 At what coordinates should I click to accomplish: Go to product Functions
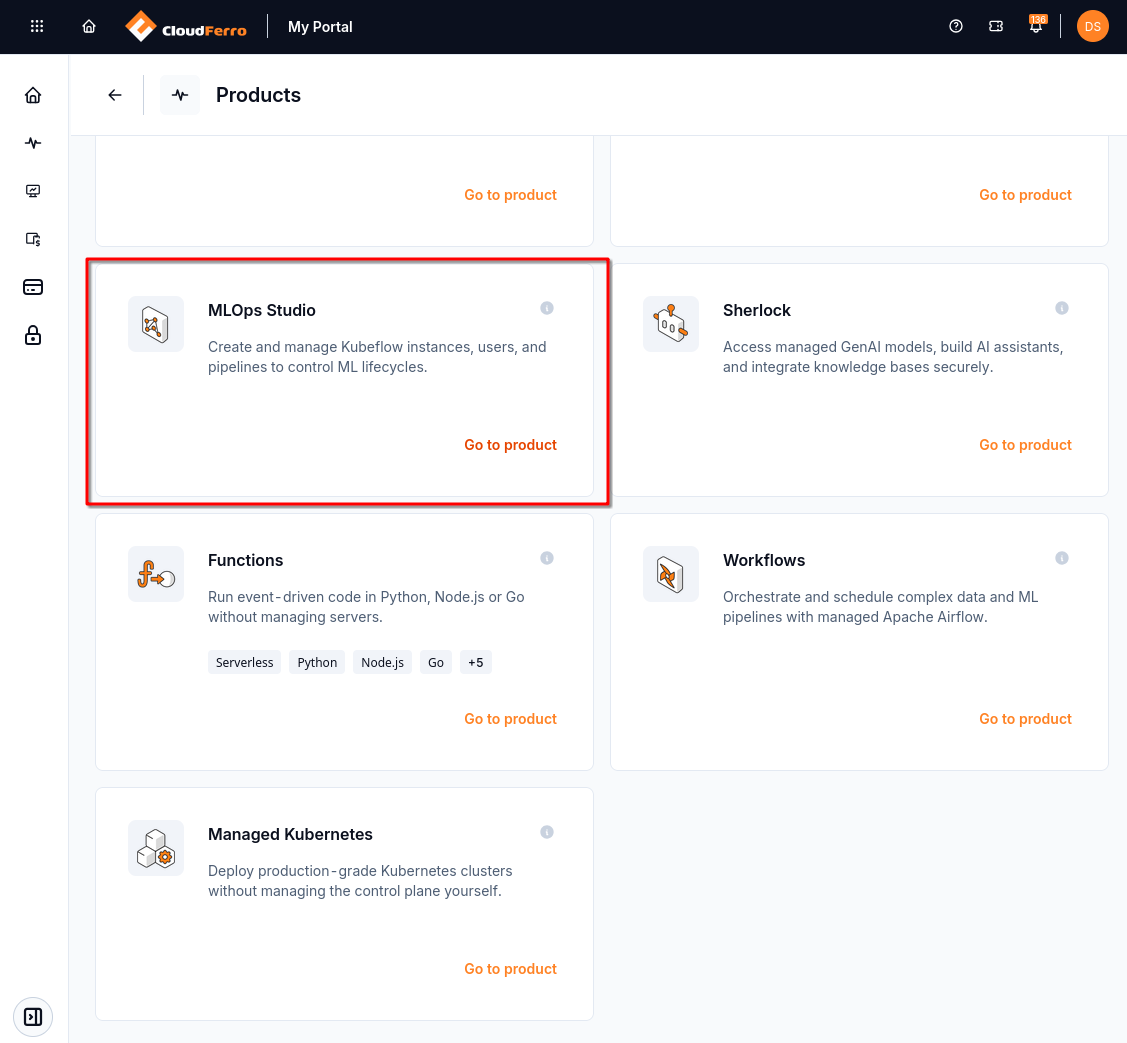[510, 719]
